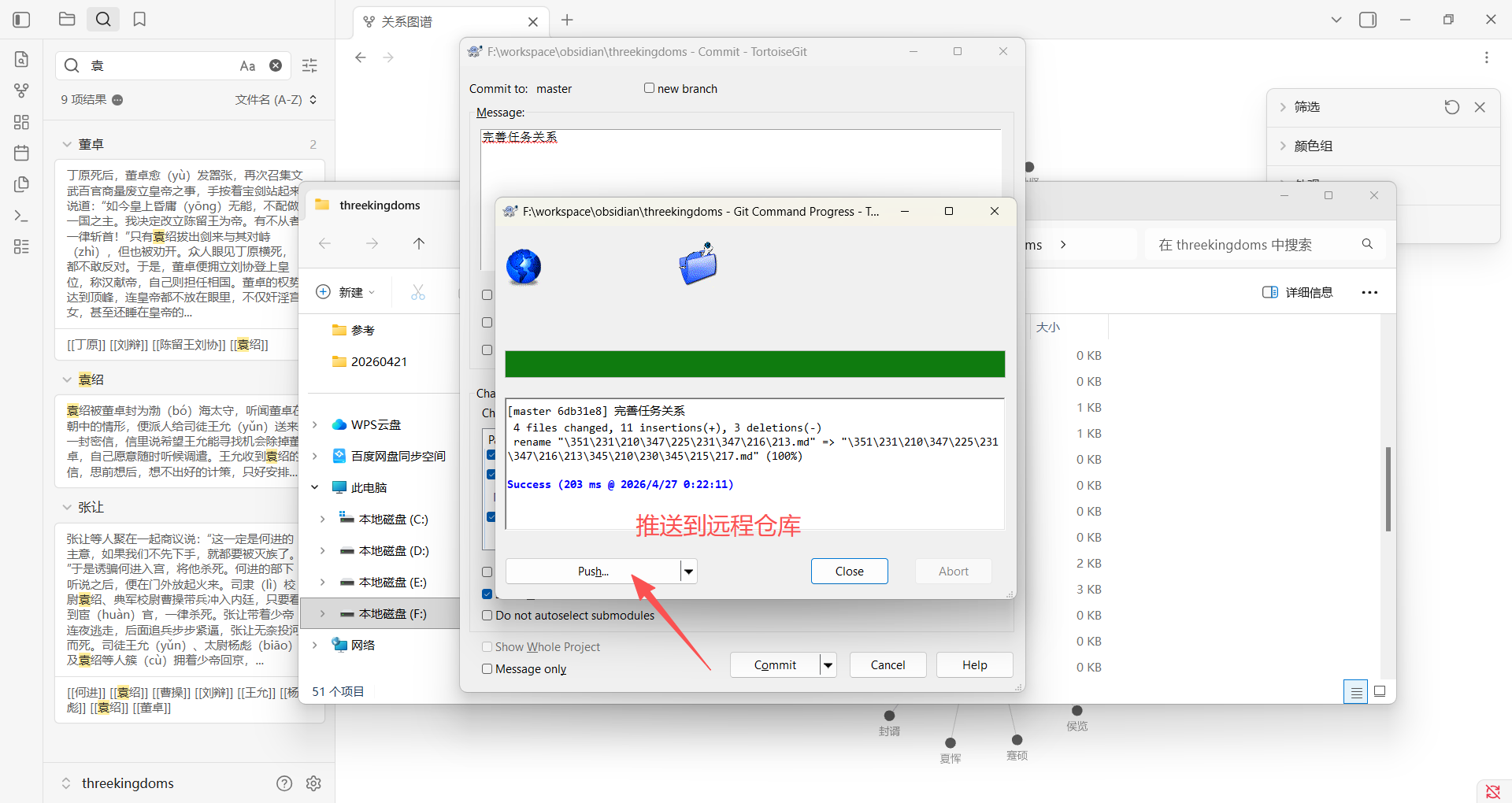Click Commit button in TortoiseGit
Viewport: 1512px width, 803px height.
click(x=775, y=665)
